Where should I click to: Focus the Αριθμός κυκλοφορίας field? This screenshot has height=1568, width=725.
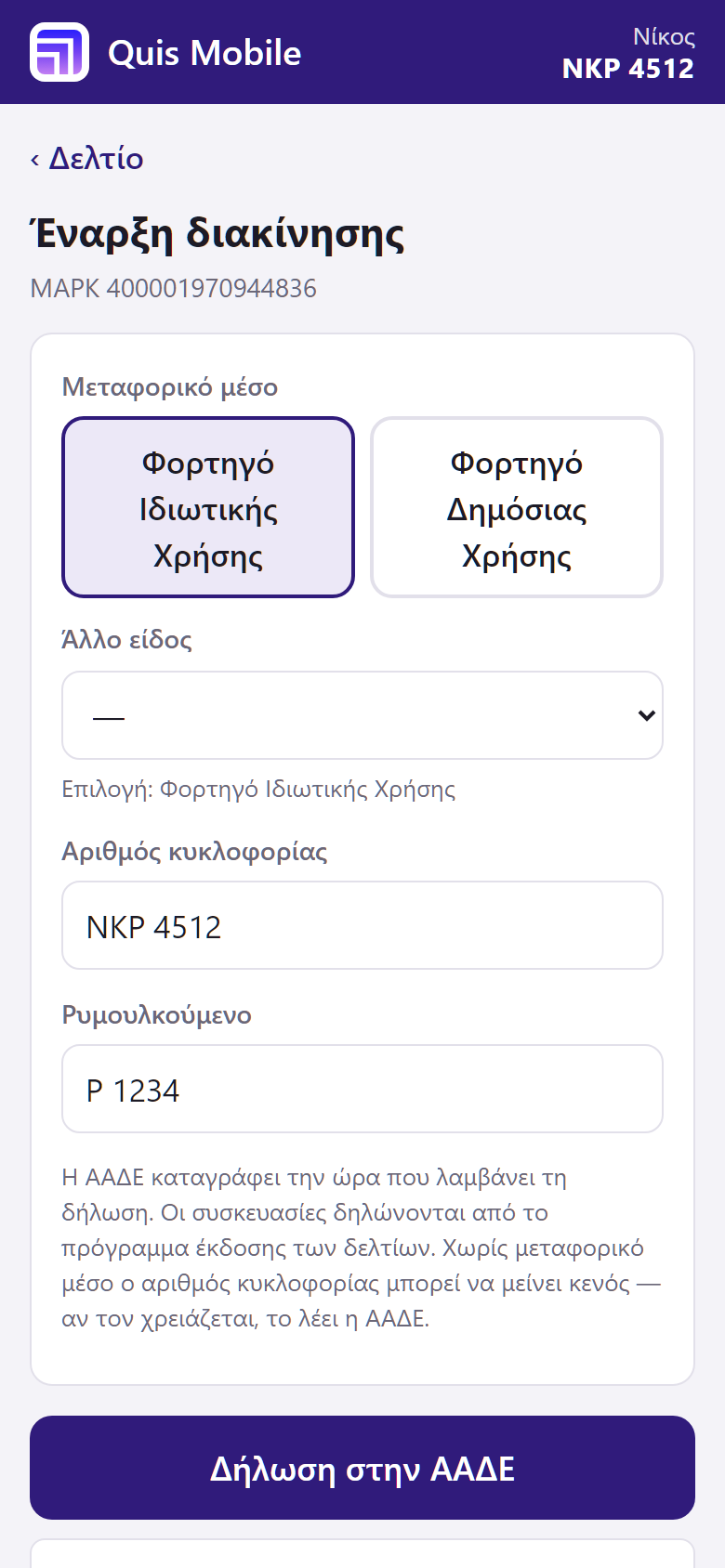[x=362, y=925]
